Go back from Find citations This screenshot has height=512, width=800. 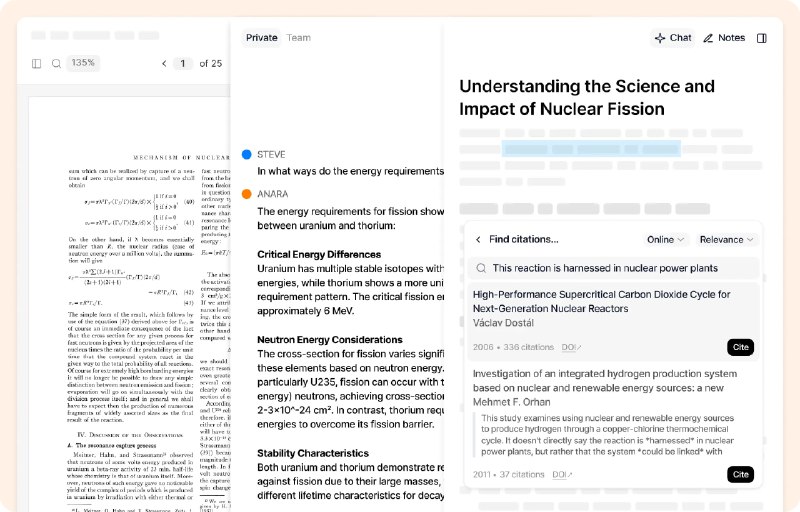[x=478, y=240]
